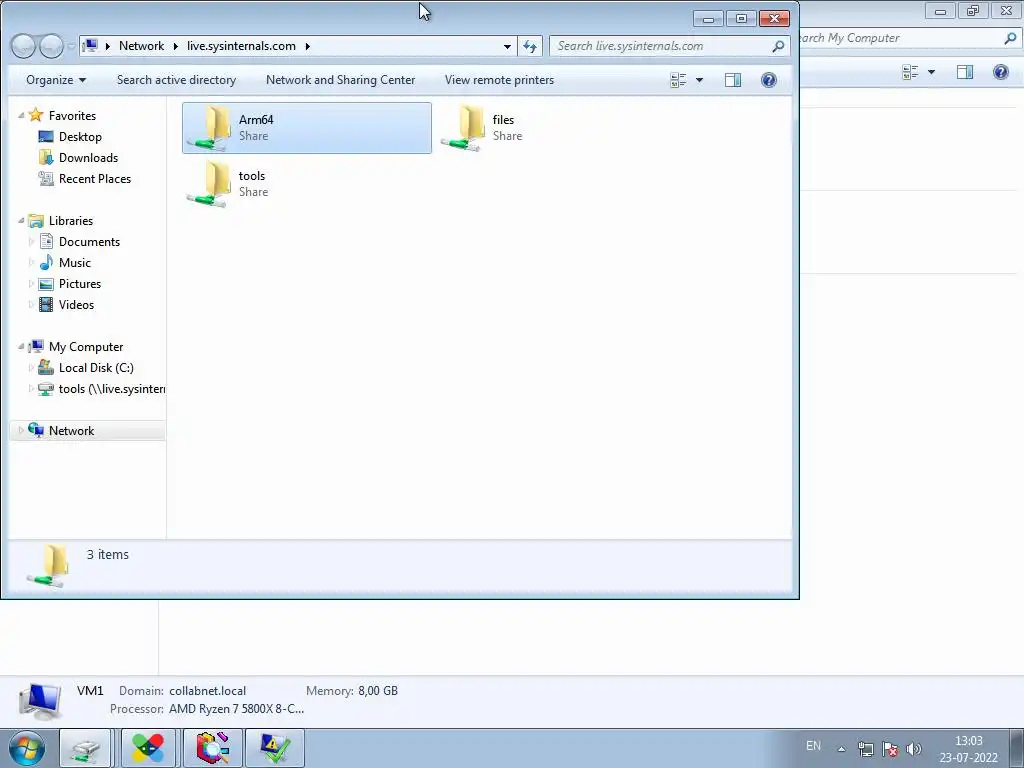1024x768 pixels.
Task: Open the view options dropdown arrow in front window
Action: point(699,80)
